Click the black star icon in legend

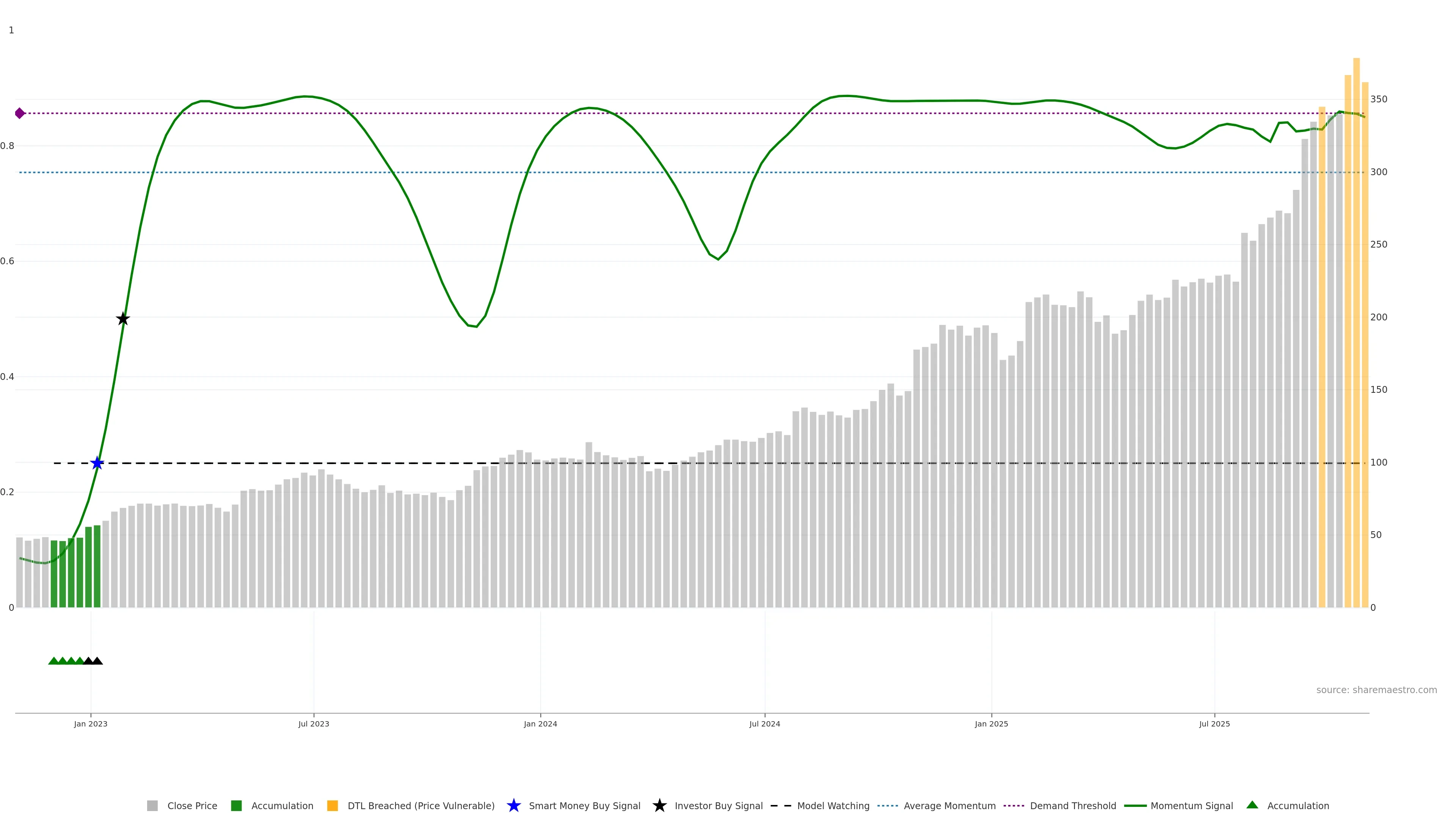(x=659, y=805)
